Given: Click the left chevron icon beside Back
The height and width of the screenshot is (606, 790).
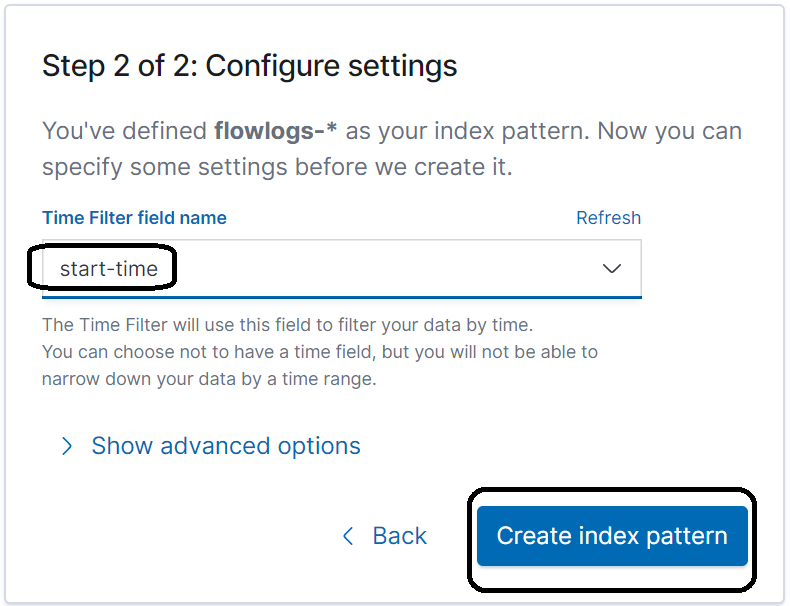Looking at the screenshot, I should coord(348,536).
